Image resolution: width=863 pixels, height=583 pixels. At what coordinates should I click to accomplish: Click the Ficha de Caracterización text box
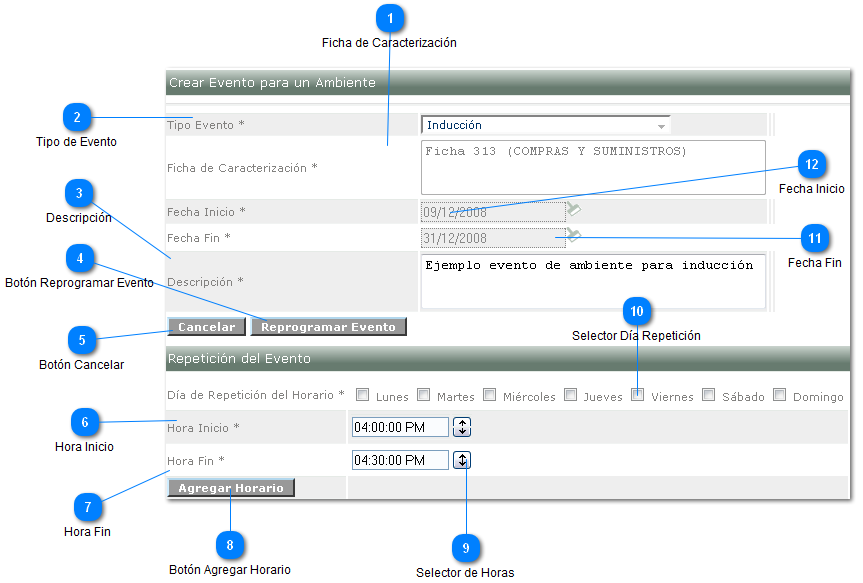[x=593, y=167]
